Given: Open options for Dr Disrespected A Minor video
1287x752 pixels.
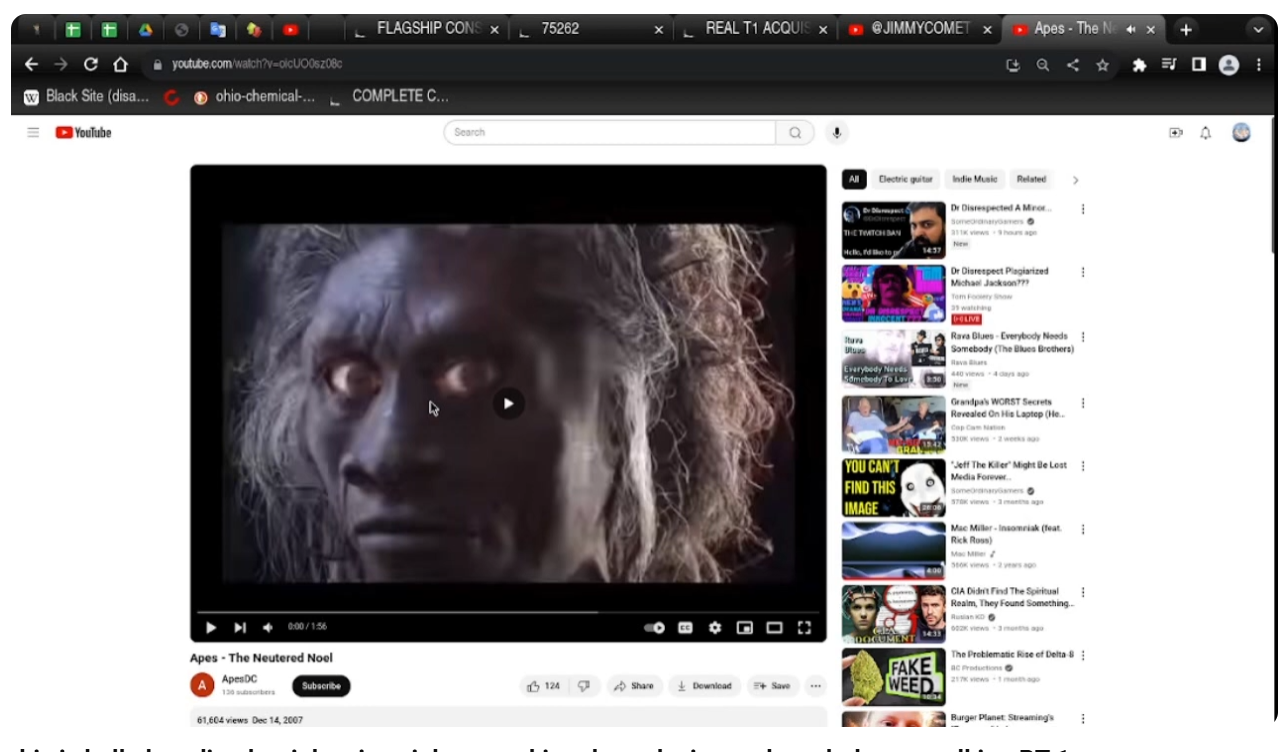Looking at the screenshot, I should pos(1082,209).
